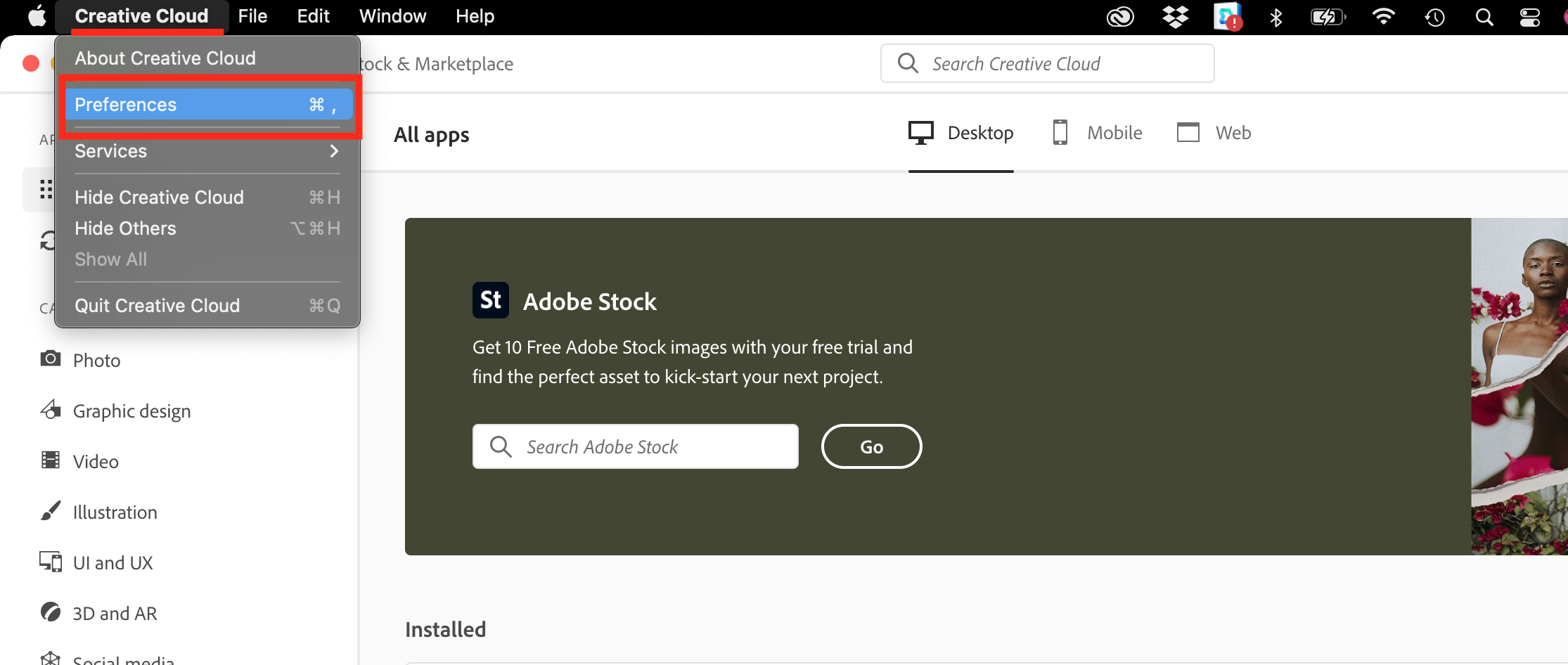Screen dimensions: 1568x665
Task: Select Quit Creative Cloud
Action: click(207, 306)
